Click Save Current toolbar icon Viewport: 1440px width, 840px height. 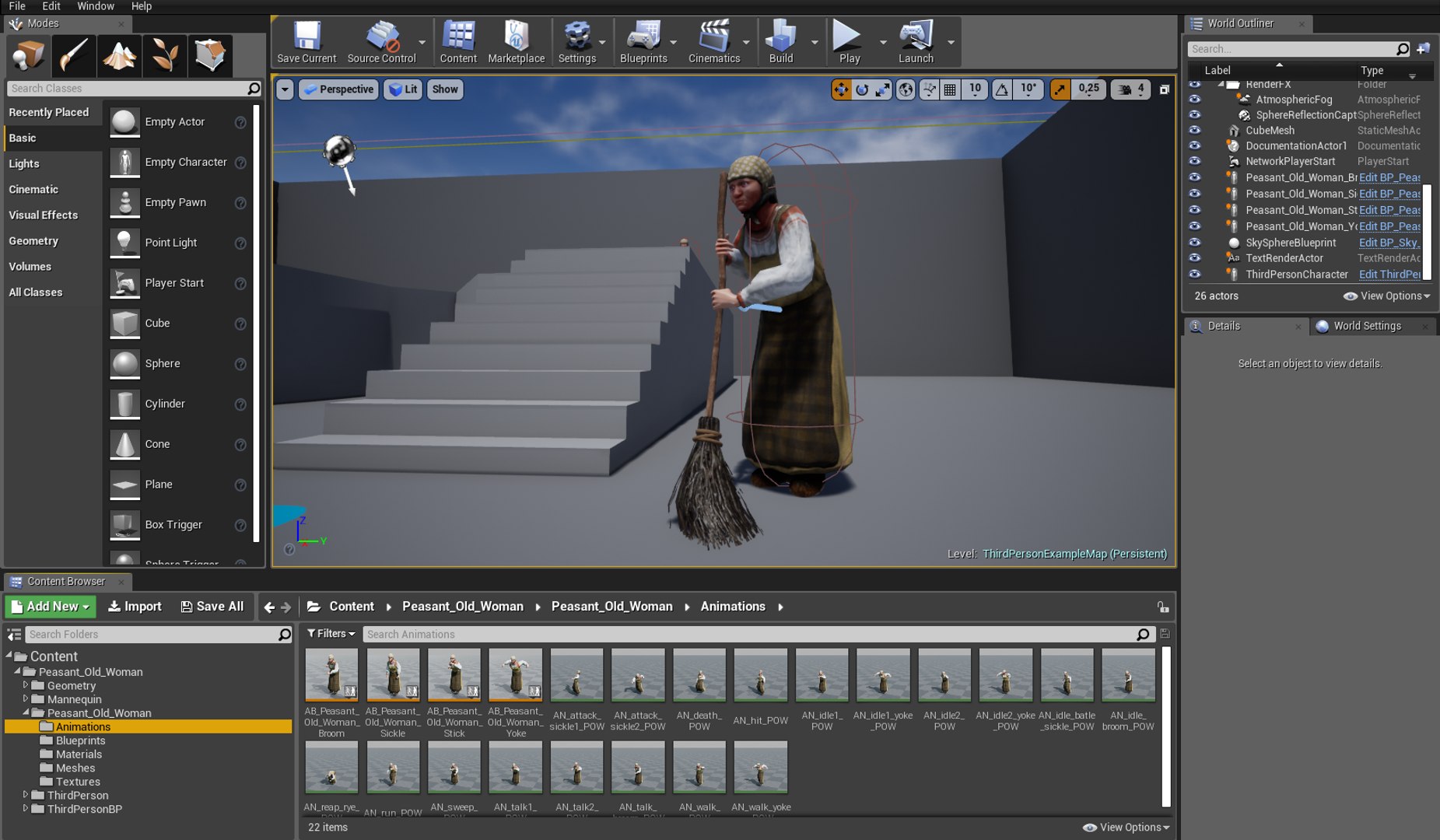[x=307, y=42]
